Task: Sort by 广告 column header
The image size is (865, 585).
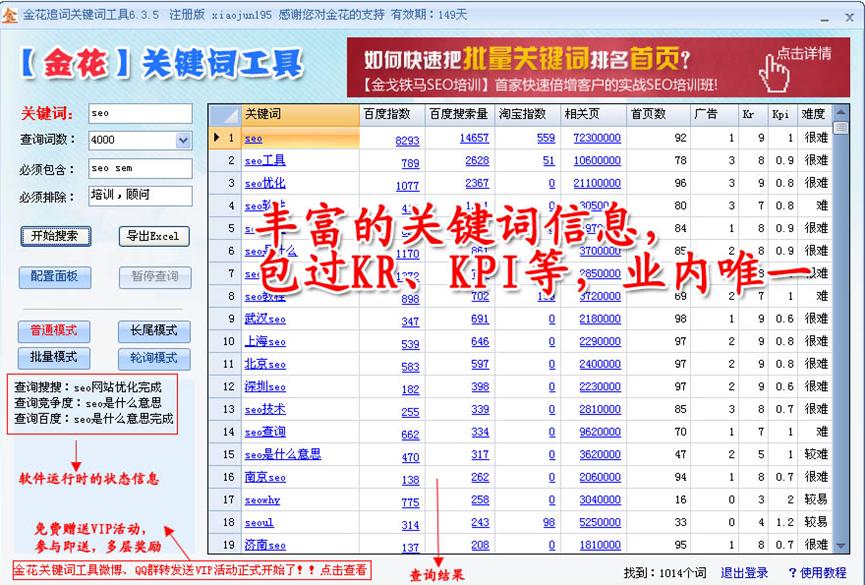Action: click(x=714, y=114)
